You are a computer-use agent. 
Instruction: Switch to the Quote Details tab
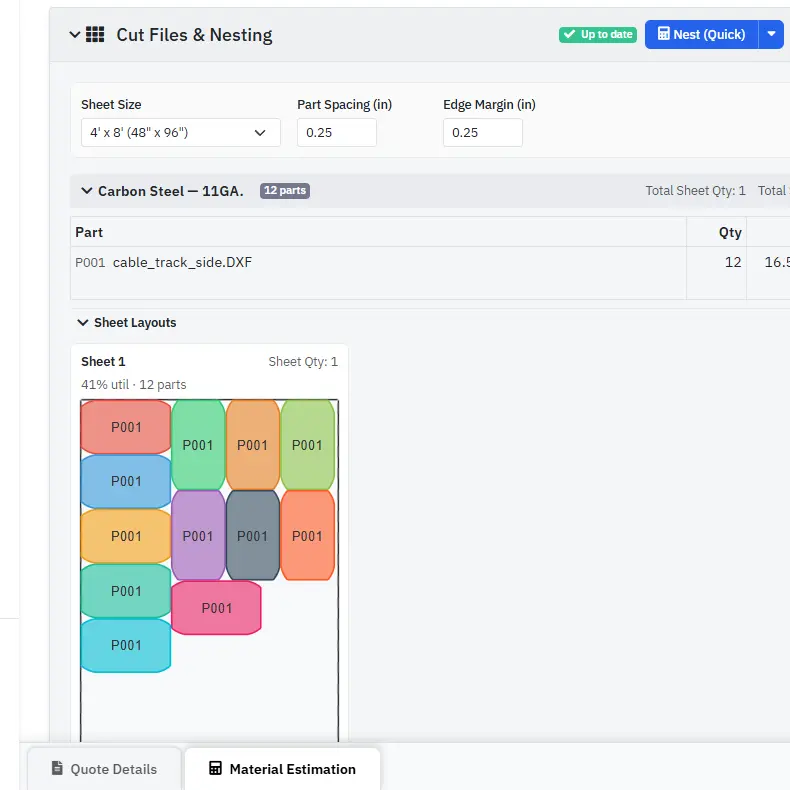tap(104, 769)
